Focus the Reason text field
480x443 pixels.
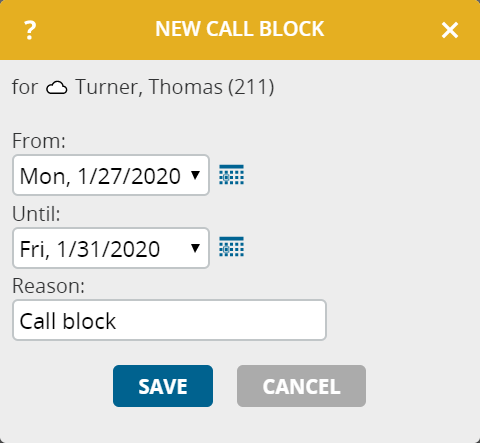pyautogui.click(x=169, y=320)
